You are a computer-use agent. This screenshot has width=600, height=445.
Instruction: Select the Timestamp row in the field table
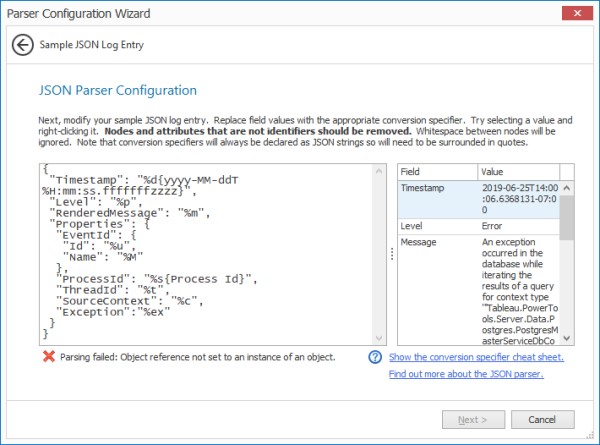pos(479,199)
